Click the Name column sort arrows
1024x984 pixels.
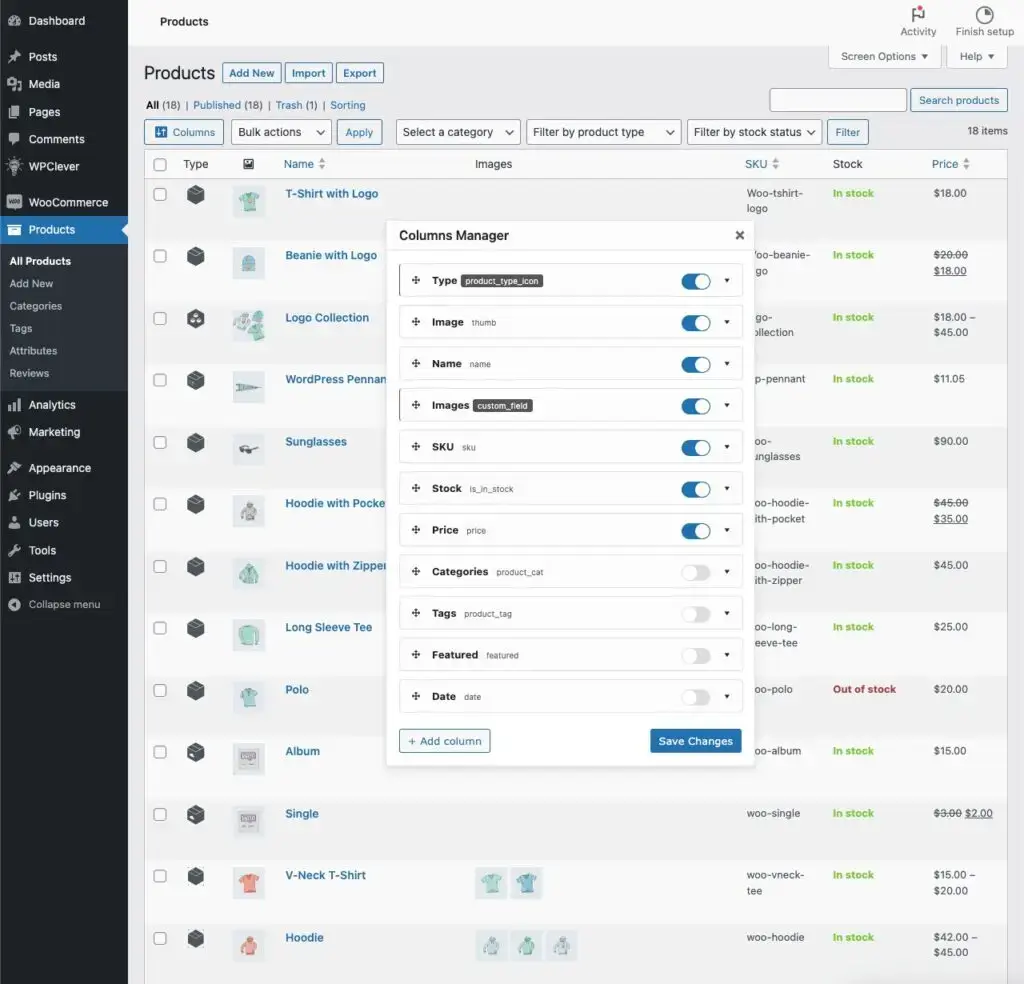322,164
